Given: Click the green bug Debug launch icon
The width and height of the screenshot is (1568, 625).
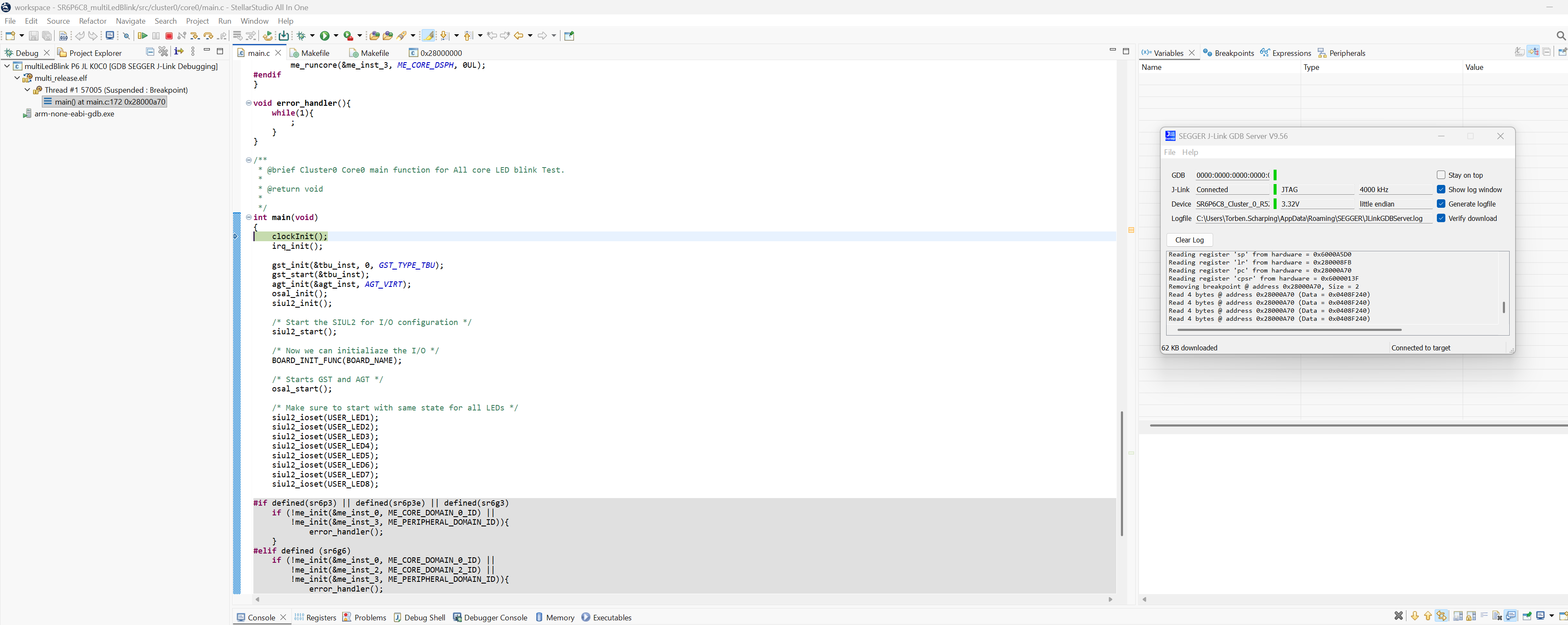Looking at the screenshot, I should (x=301, y=36).
